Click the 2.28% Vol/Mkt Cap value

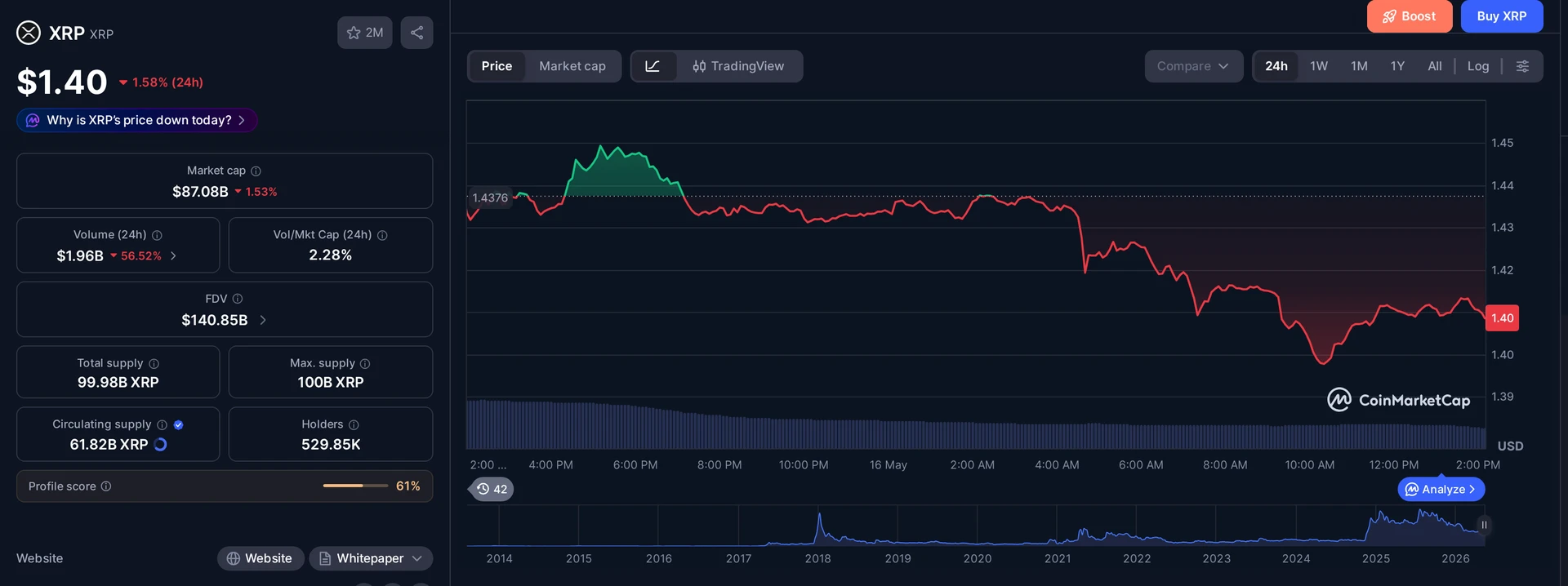[x=331, y=255]
